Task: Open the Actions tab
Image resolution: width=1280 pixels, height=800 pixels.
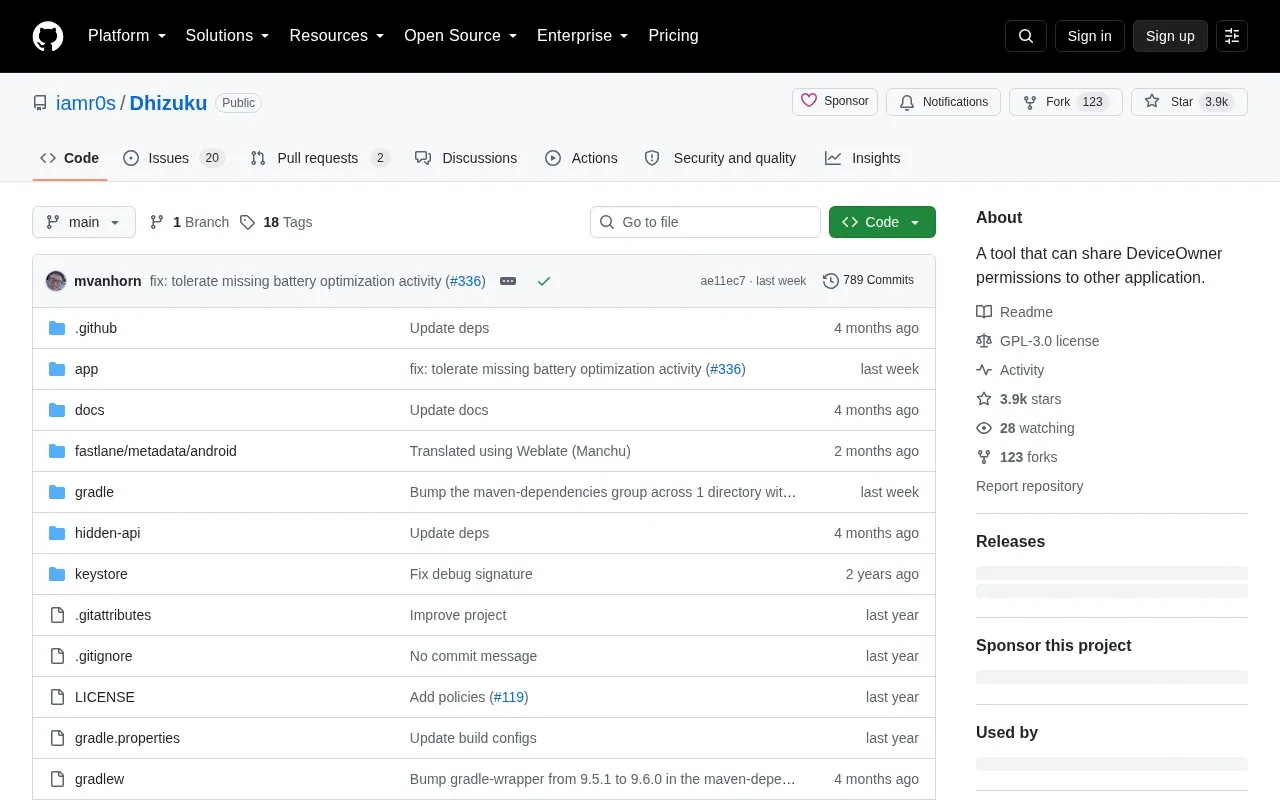Action: [581, 158]
